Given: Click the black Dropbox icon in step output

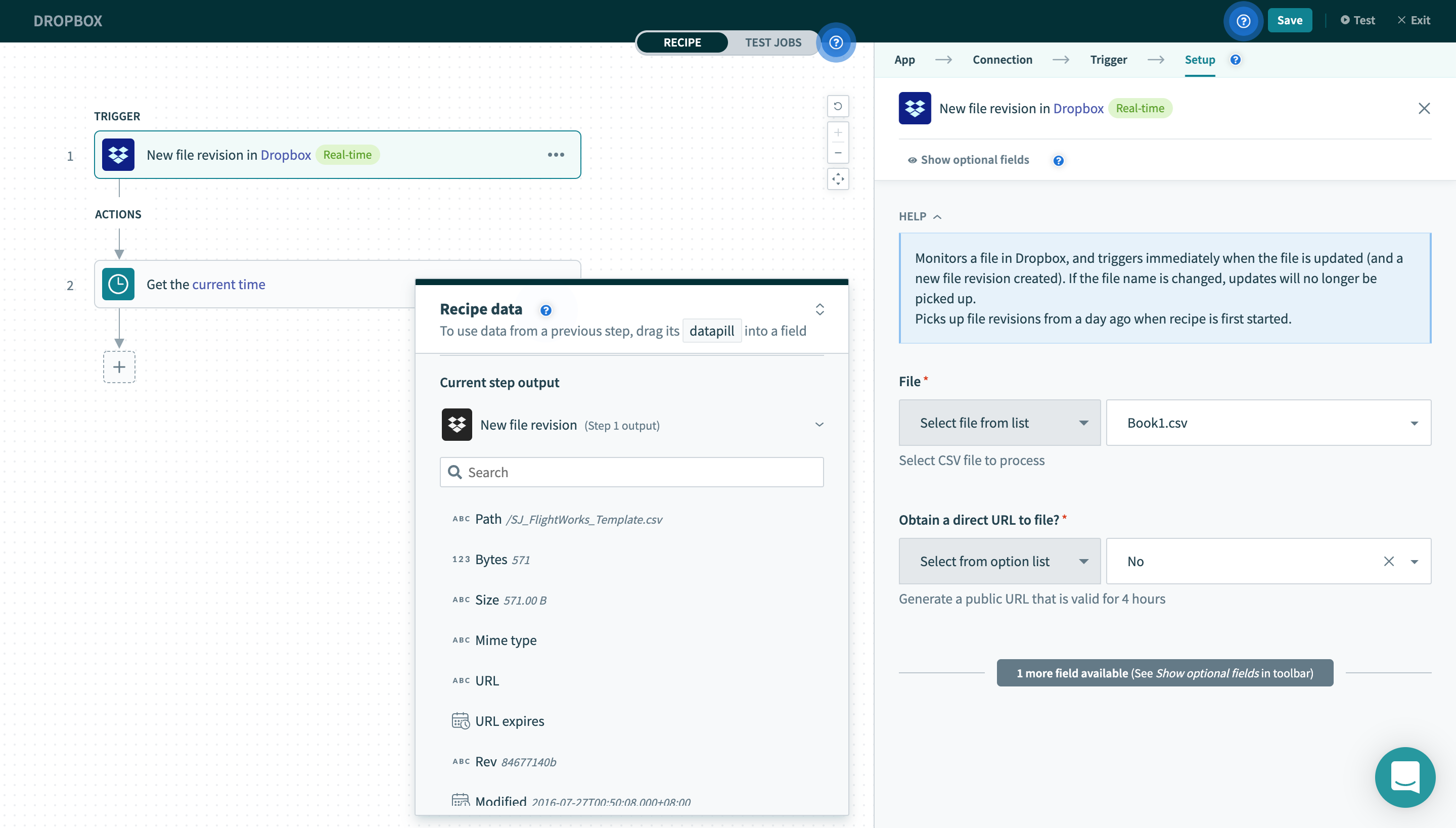Looking at the screenshot, I should coord(457,425).
